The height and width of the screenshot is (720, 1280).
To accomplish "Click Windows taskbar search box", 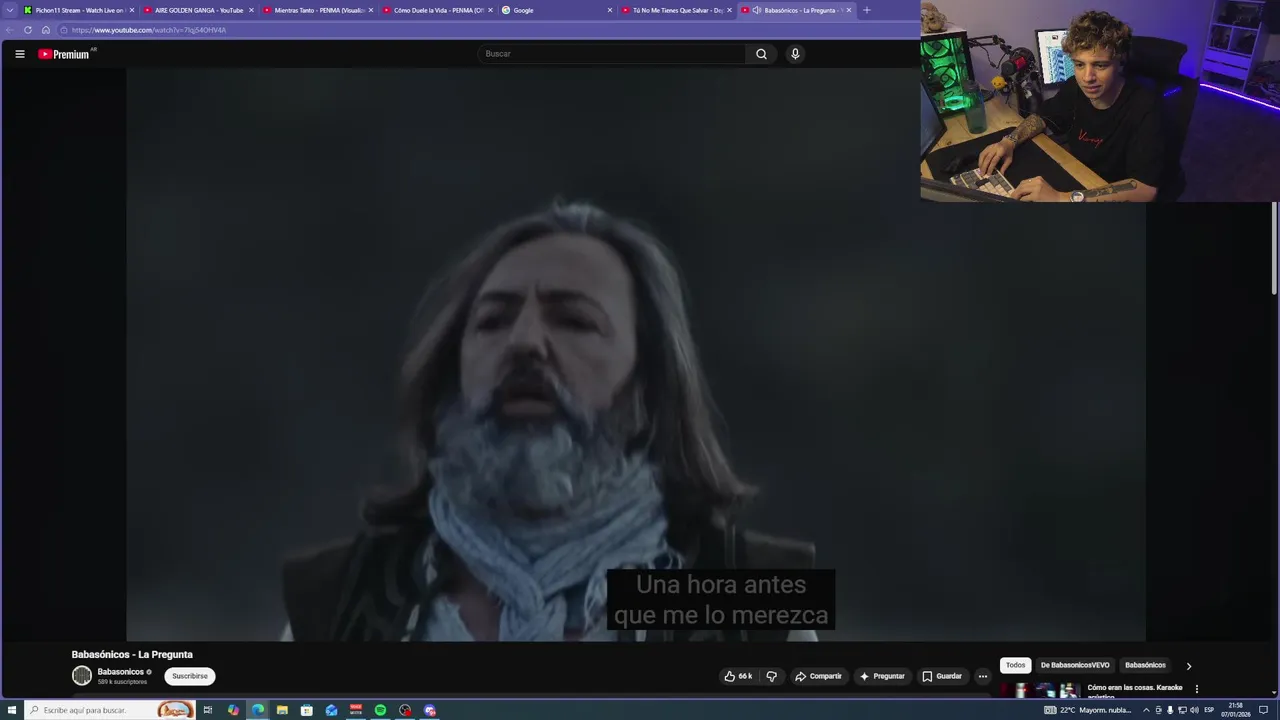I will point(110,710).
